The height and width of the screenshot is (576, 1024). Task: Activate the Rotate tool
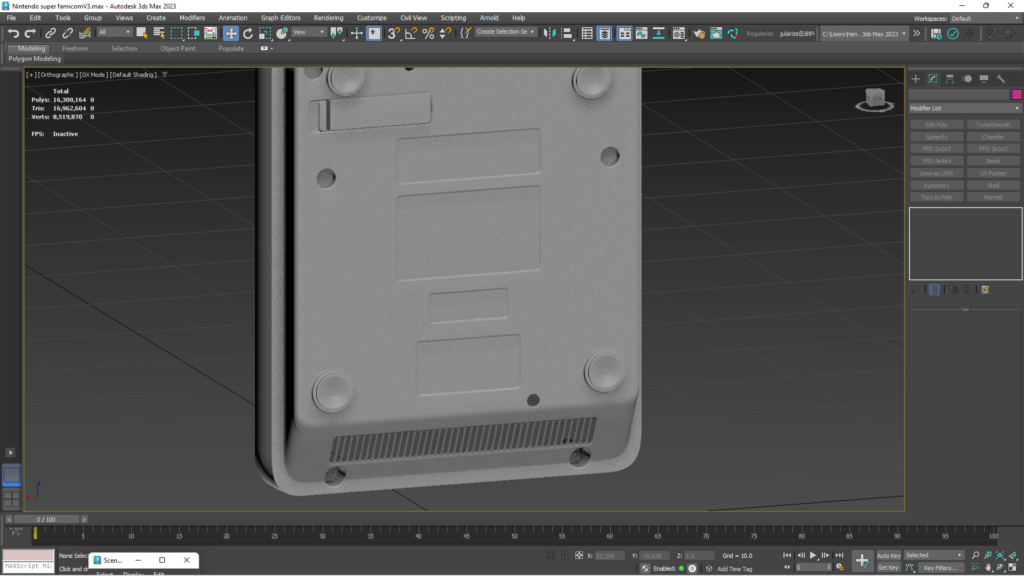[248, 33]
